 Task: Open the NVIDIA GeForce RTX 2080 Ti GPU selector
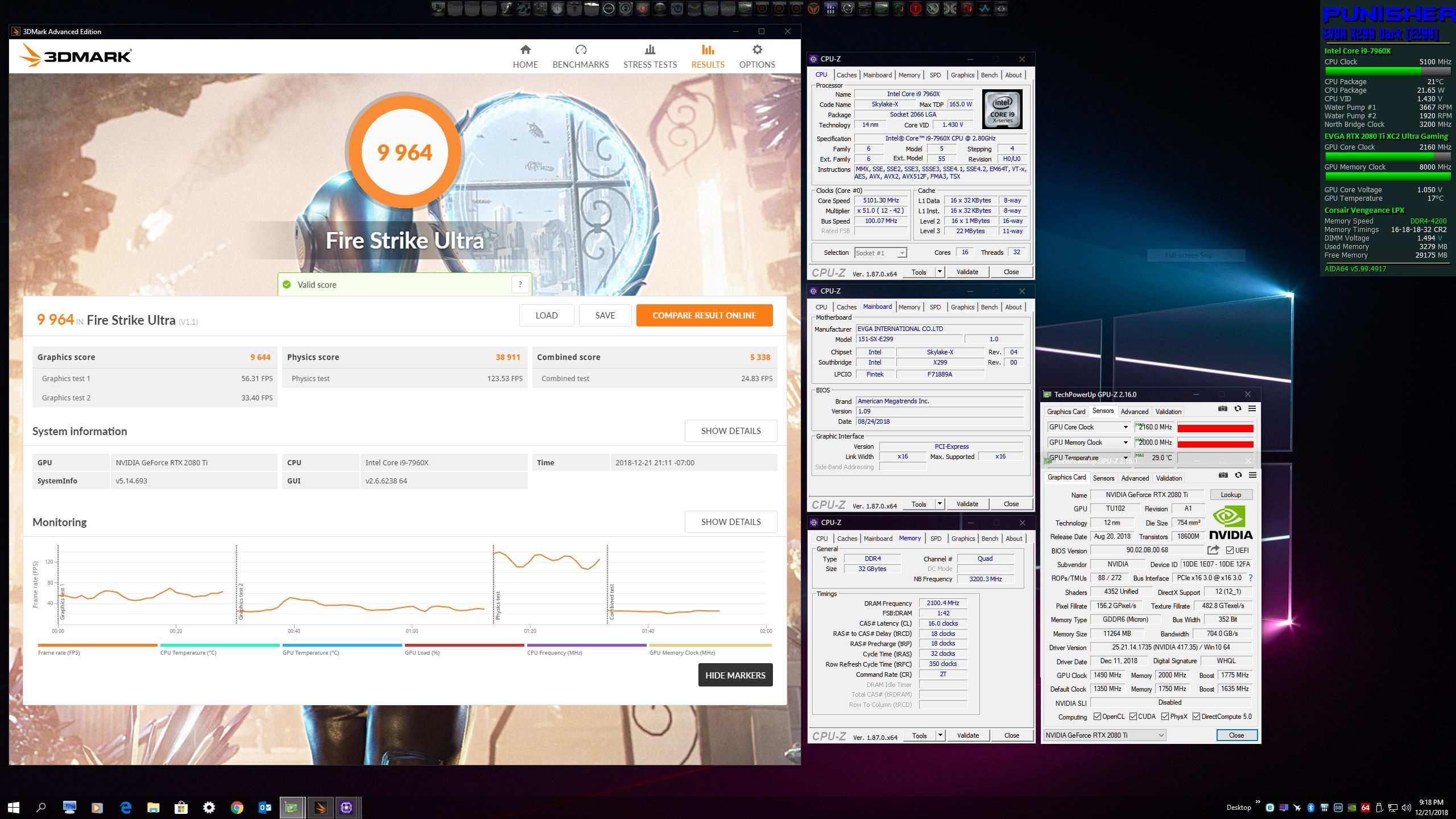click(1105, 735)
